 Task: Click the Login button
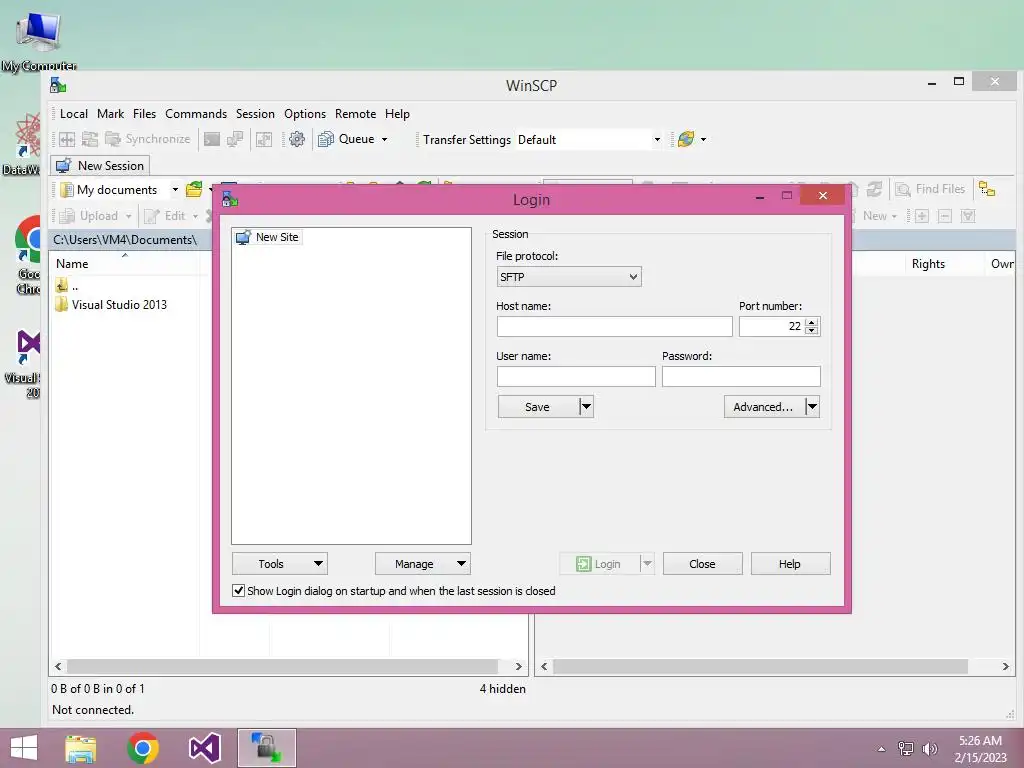(x=599, y=564)
